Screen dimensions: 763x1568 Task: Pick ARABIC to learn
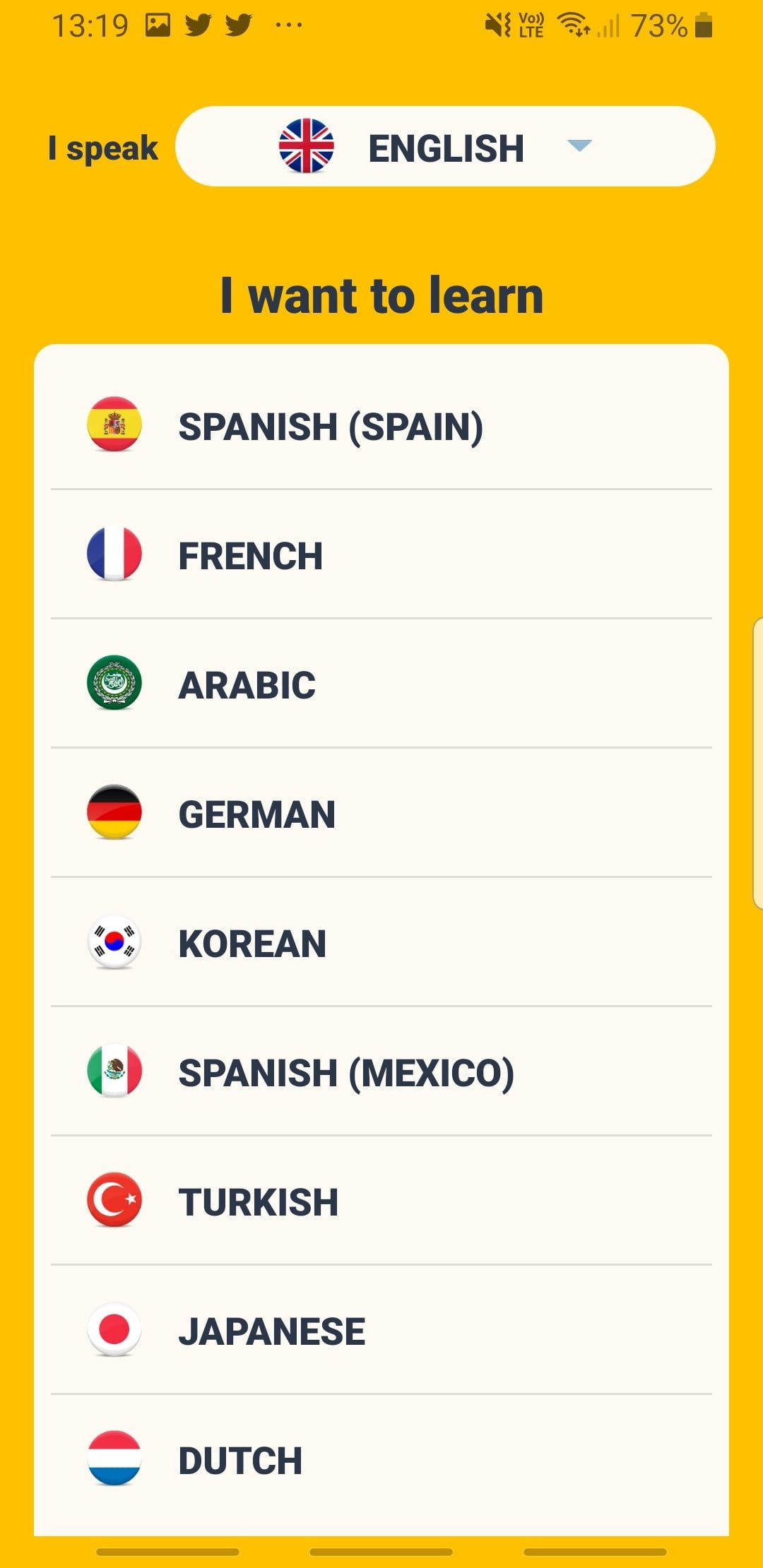click(247, 685)
